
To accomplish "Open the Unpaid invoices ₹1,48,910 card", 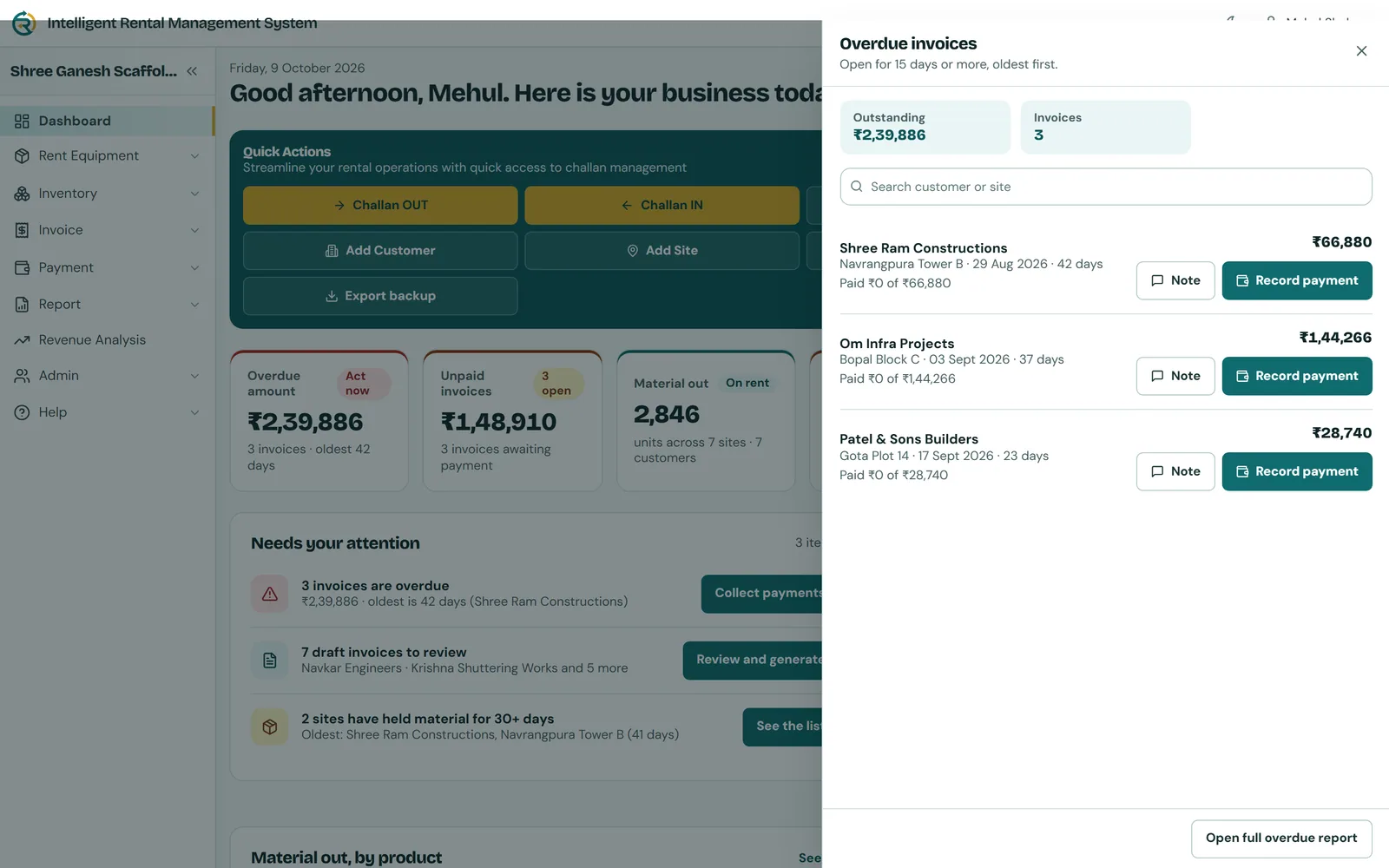I will (512, 421).
